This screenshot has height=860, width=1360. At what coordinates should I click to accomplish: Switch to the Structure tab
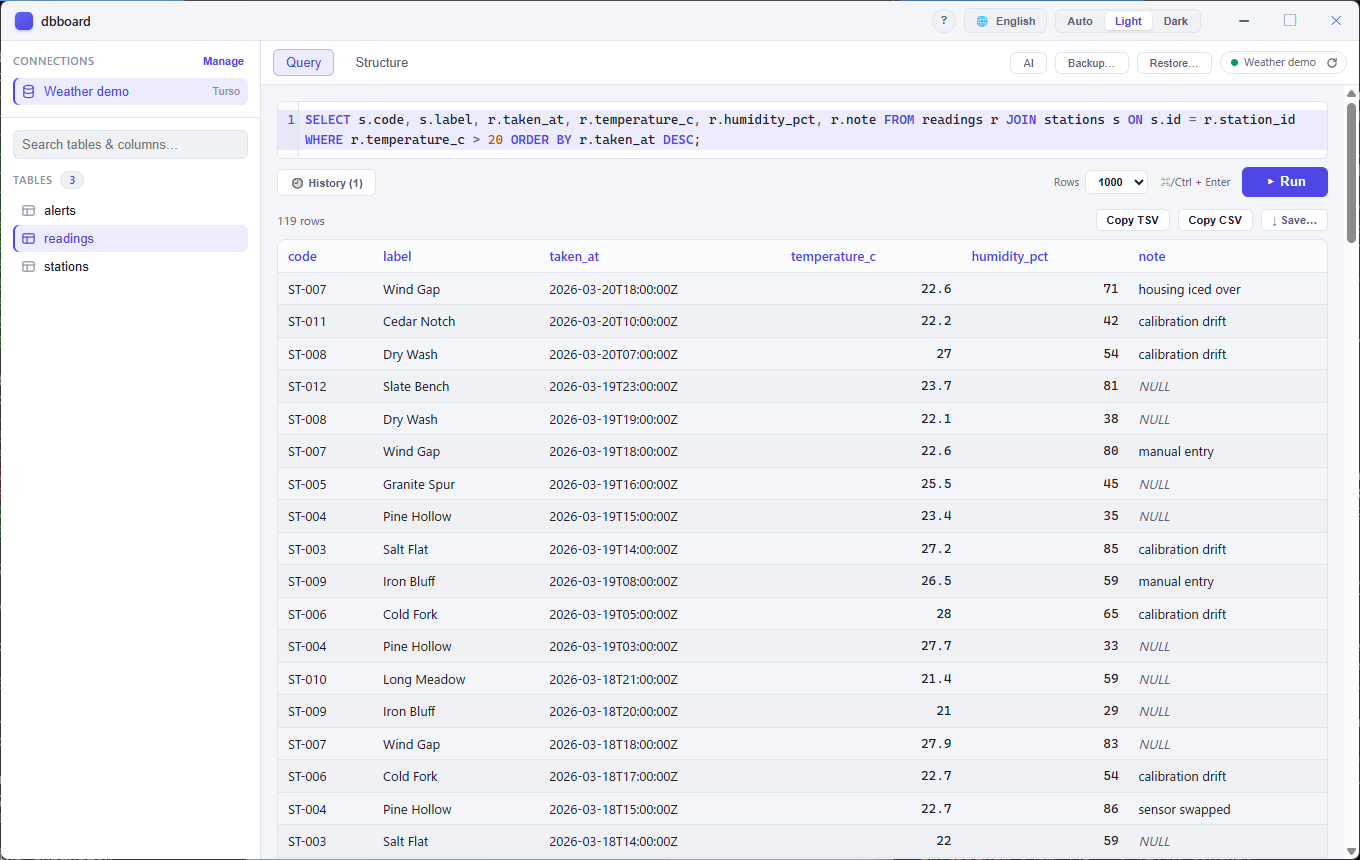[x=382, y=62]
